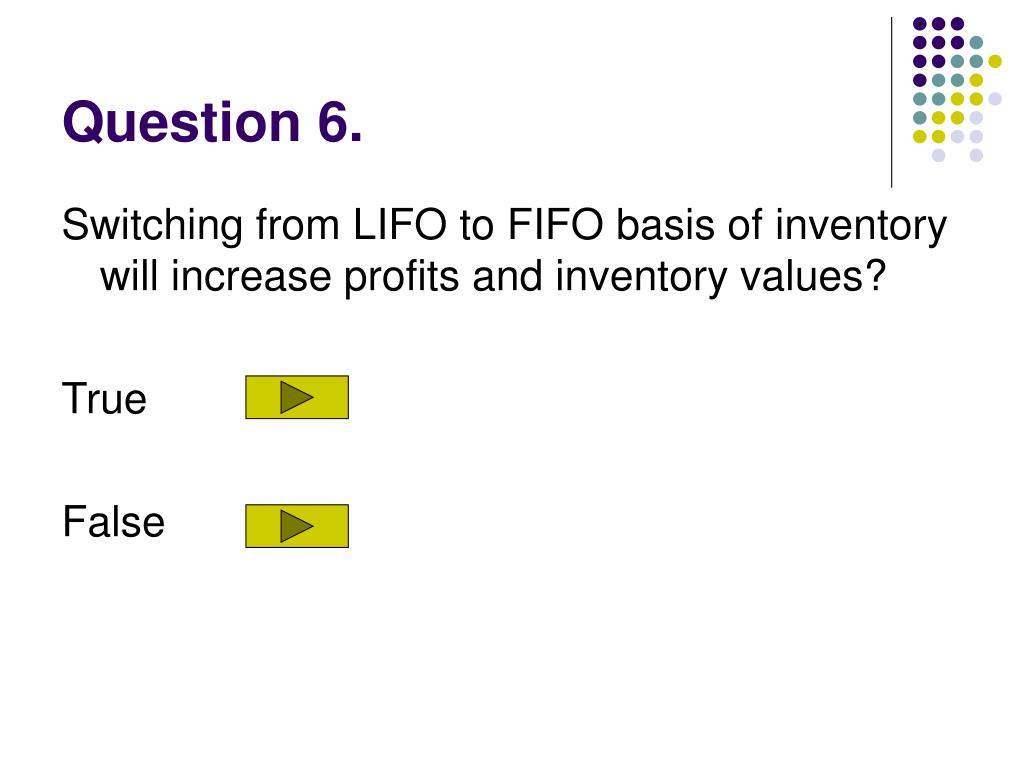The height and width of the screenshot is (768, 1024).
Task: Click the lone purple dot in fourth dot row
Action: [920, 80]
